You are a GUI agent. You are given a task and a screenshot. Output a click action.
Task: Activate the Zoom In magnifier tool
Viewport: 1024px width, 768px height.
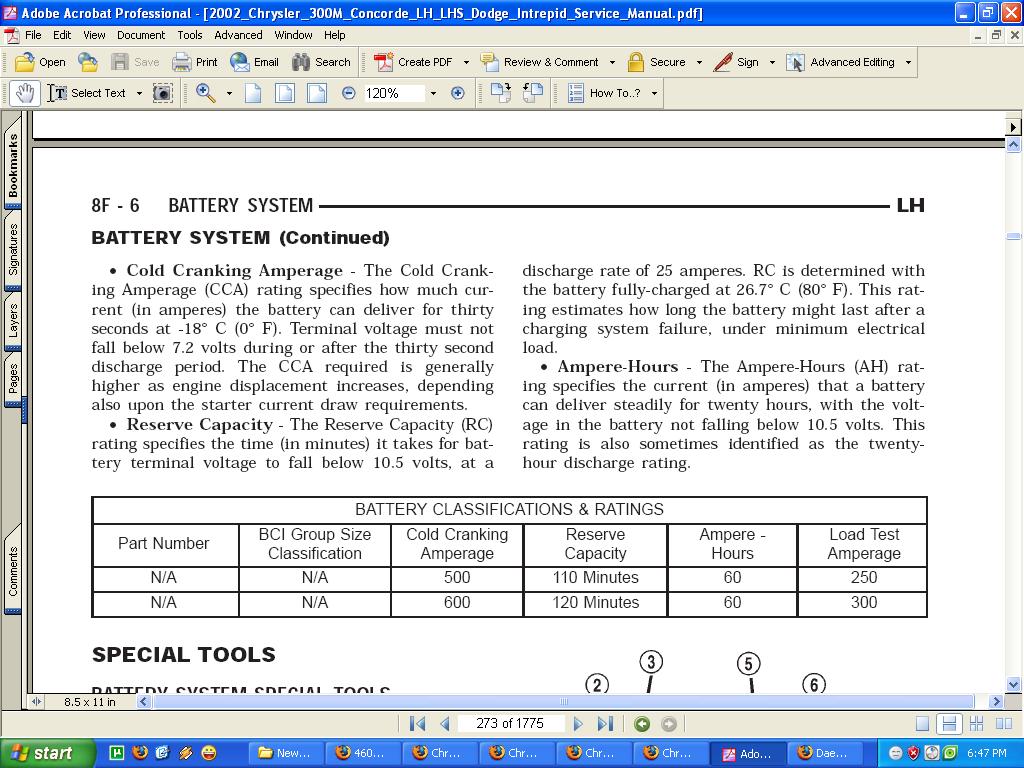point(205,93)
